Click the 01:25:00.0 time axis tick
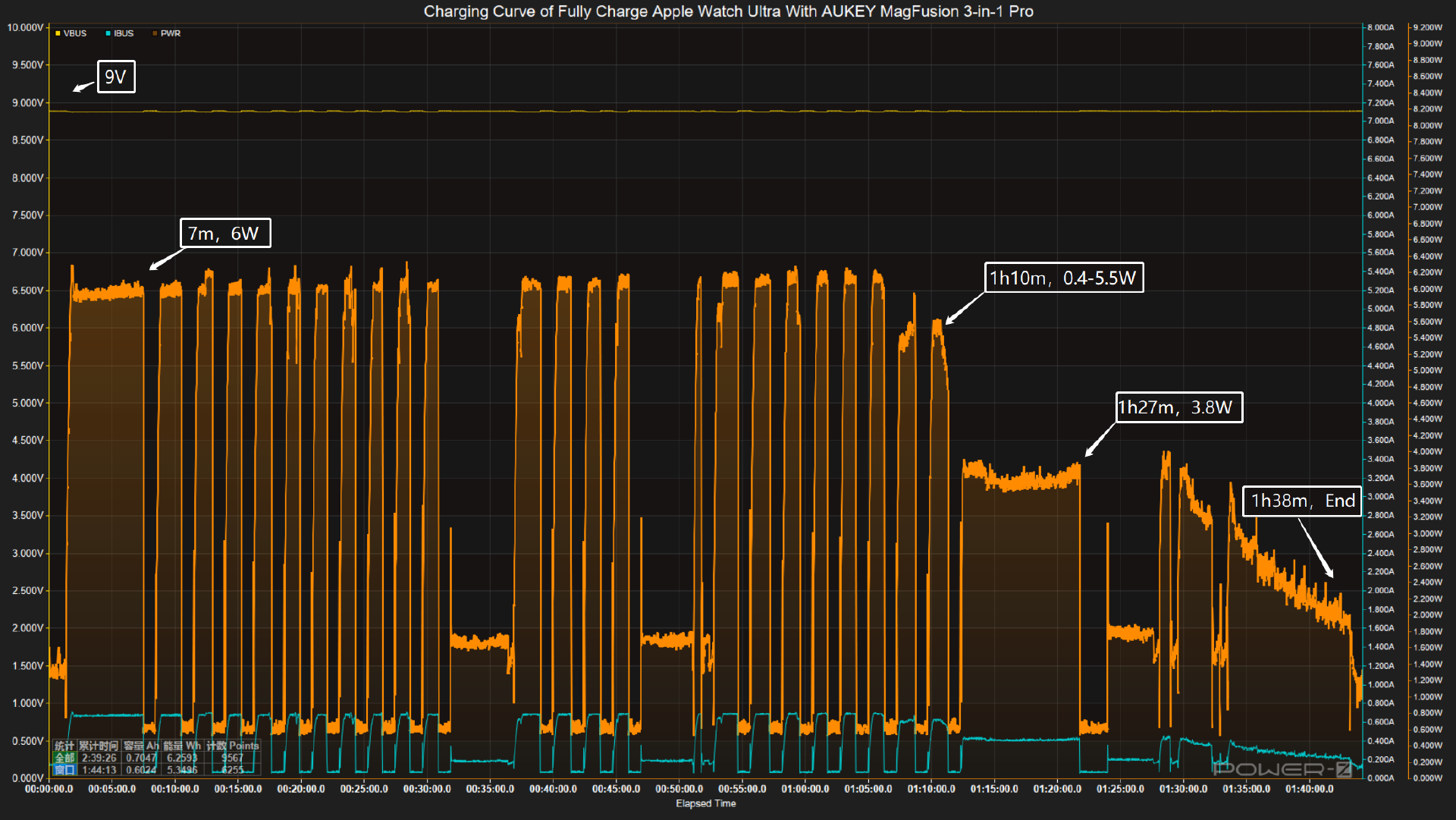1456x820 pixels. pos(1120,789)
